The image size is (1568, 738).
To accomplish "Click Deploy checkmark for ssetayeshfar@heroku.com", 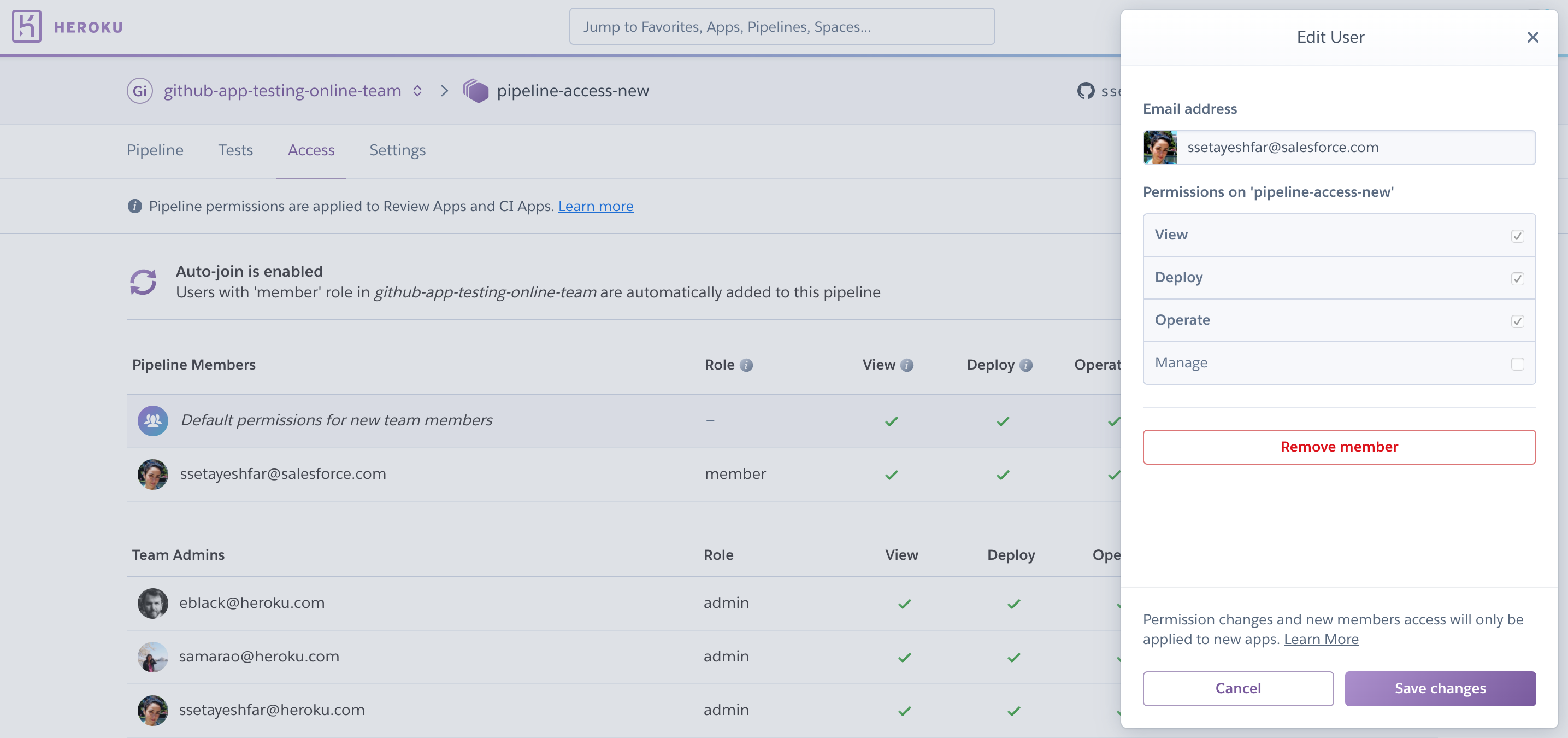I will pos(1013,711).
